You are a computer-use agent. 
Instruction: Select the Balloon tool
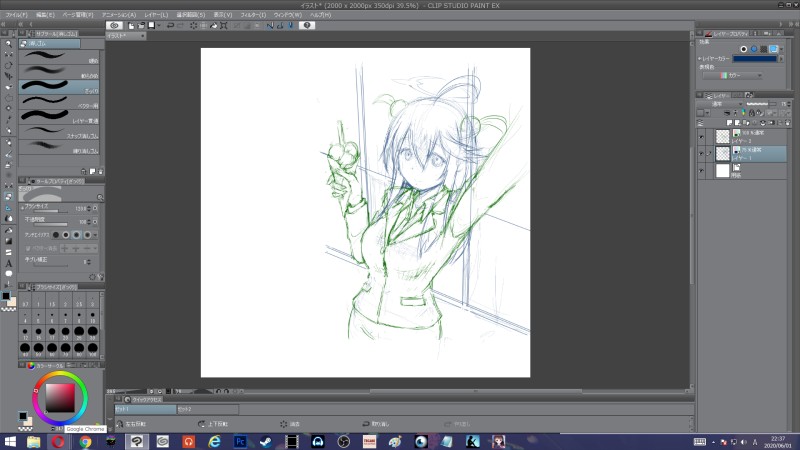point(8,274)
